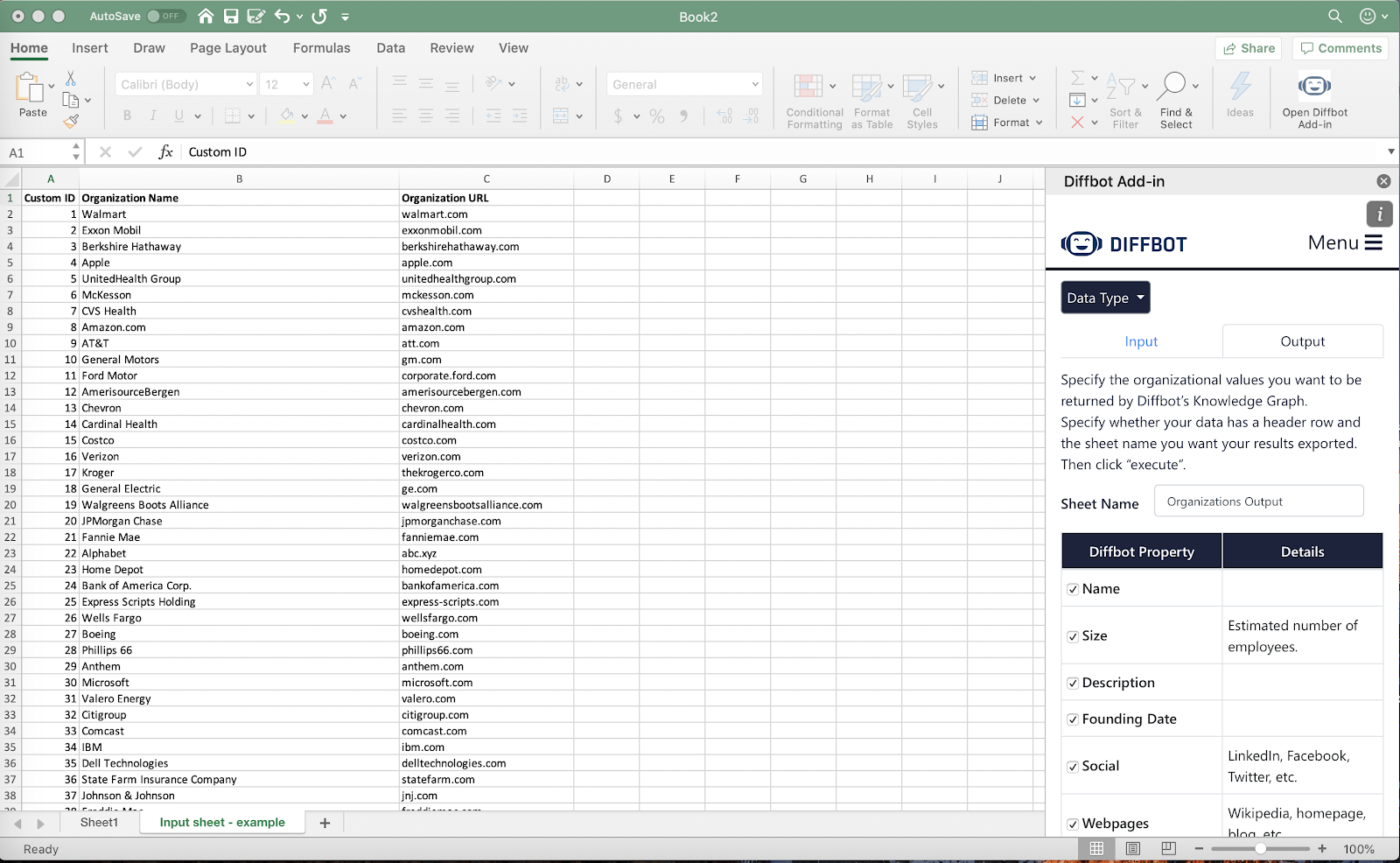This screenshot has height=863, width=1400.
Task: Expand the Format cells dropdown arrow
Action: (1039, 123)
